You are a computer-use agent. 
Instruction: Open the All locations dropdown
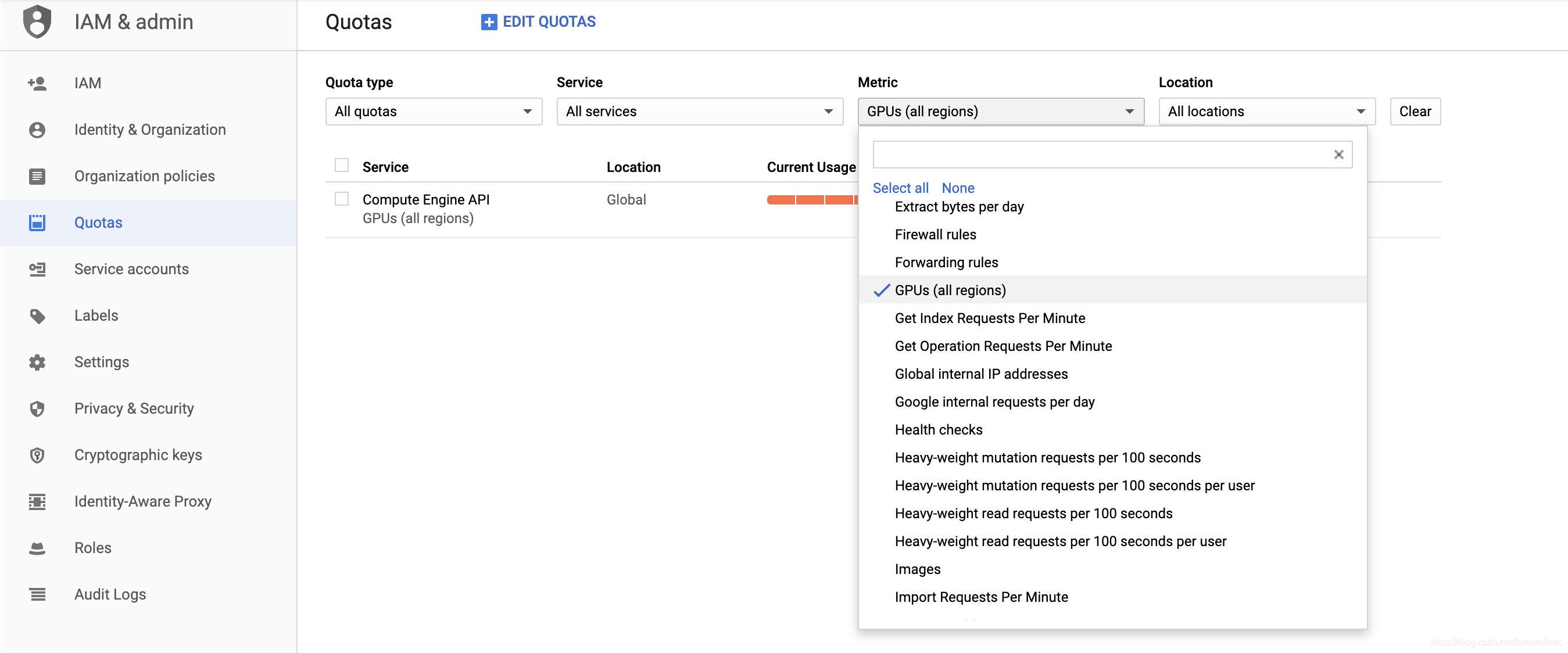[1266, 112]
